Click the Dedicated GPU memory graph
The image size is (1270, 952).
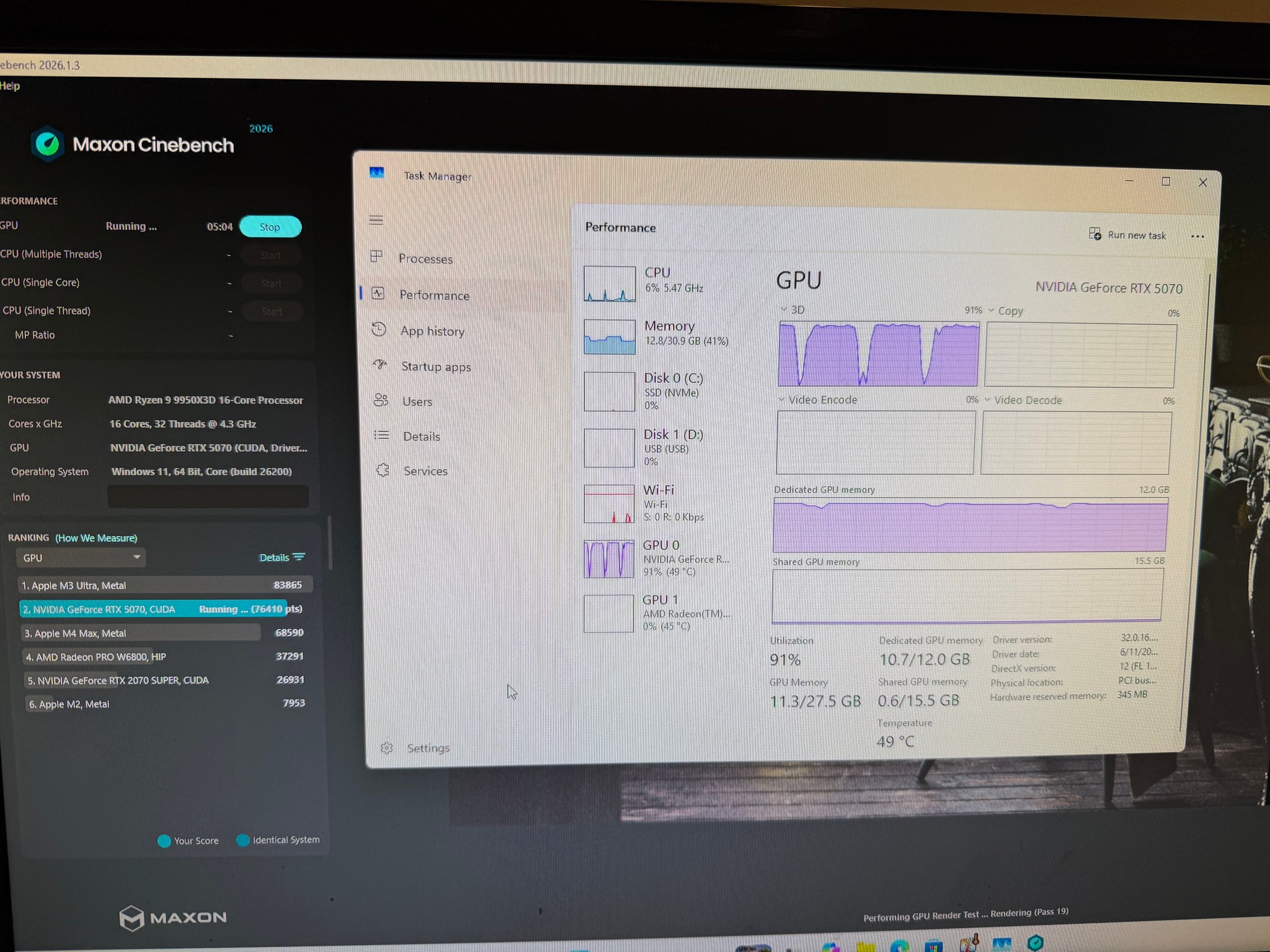970,524
